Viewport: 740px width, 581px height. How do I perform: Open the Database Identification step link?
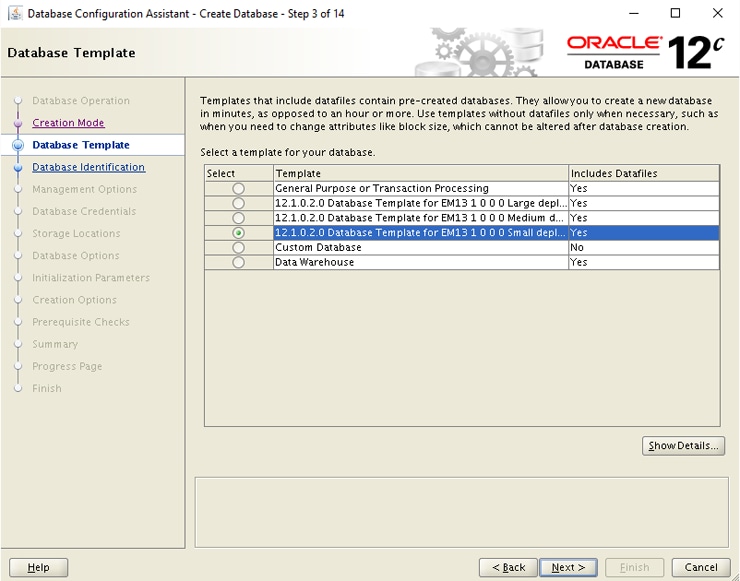[88, 167]
